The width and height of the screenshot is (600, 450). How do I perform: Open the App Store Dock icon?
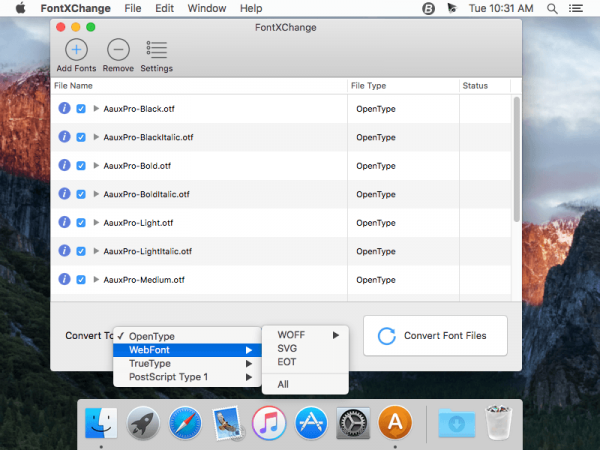point(311,423)
